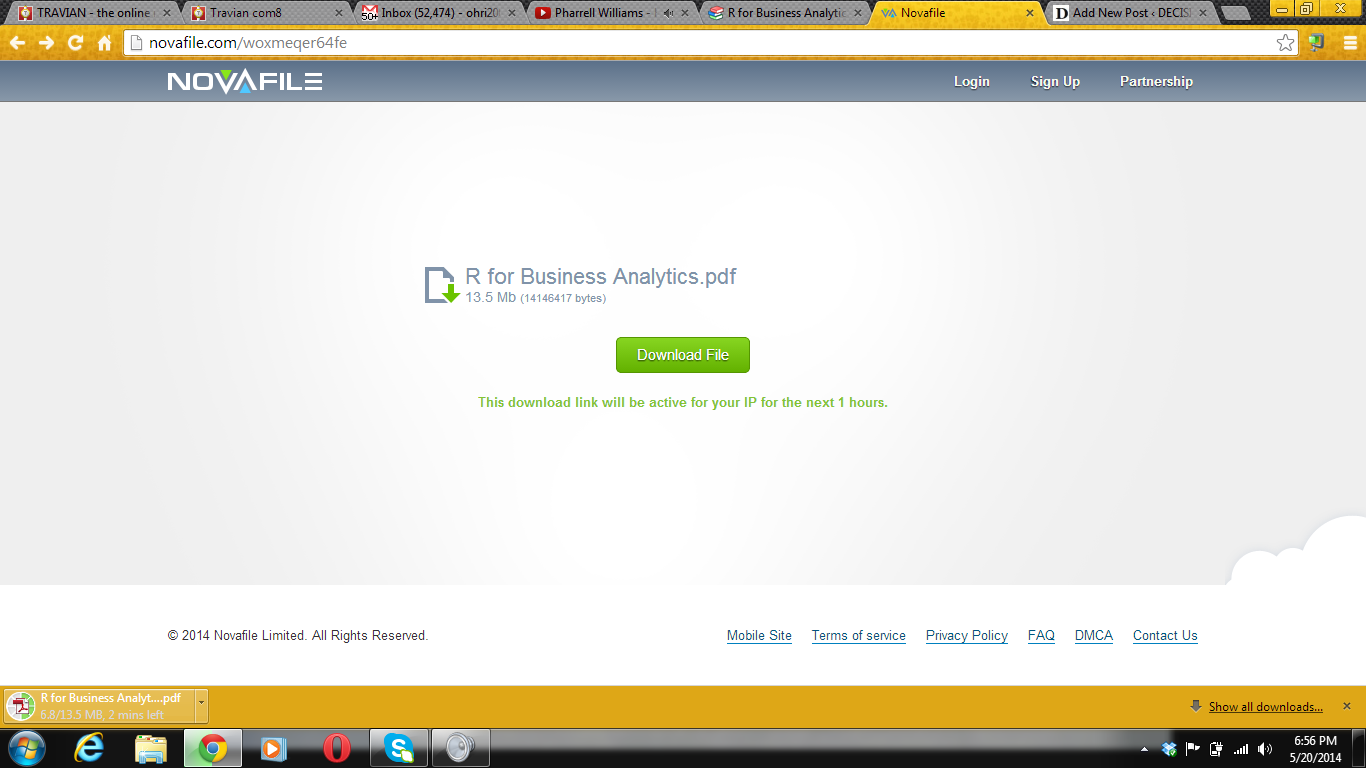Click the browser forward arrow

coord(47,43)
